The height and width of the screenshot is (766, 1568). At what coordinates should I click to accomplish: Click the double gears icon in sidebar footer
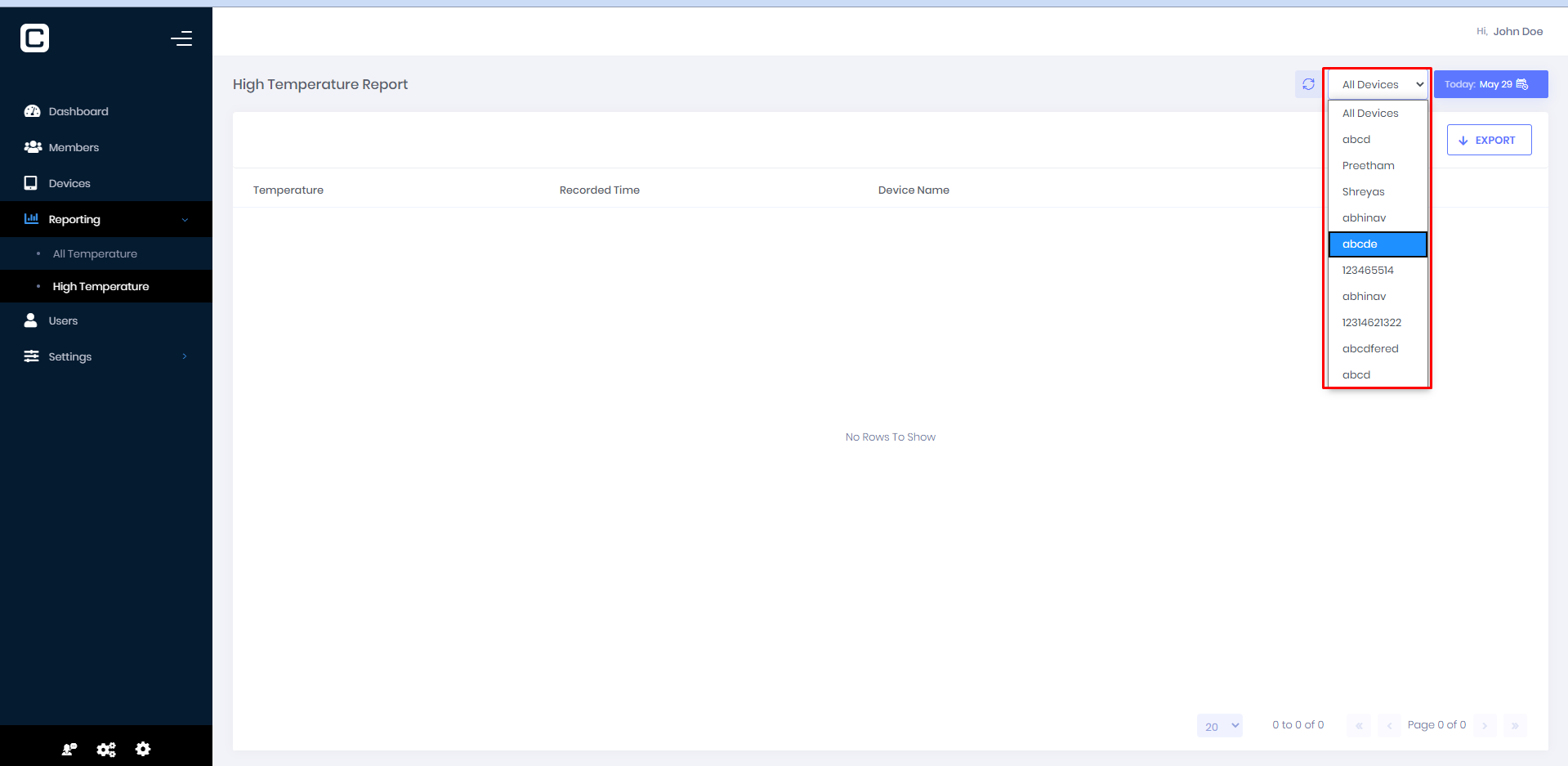coord(106,749)
